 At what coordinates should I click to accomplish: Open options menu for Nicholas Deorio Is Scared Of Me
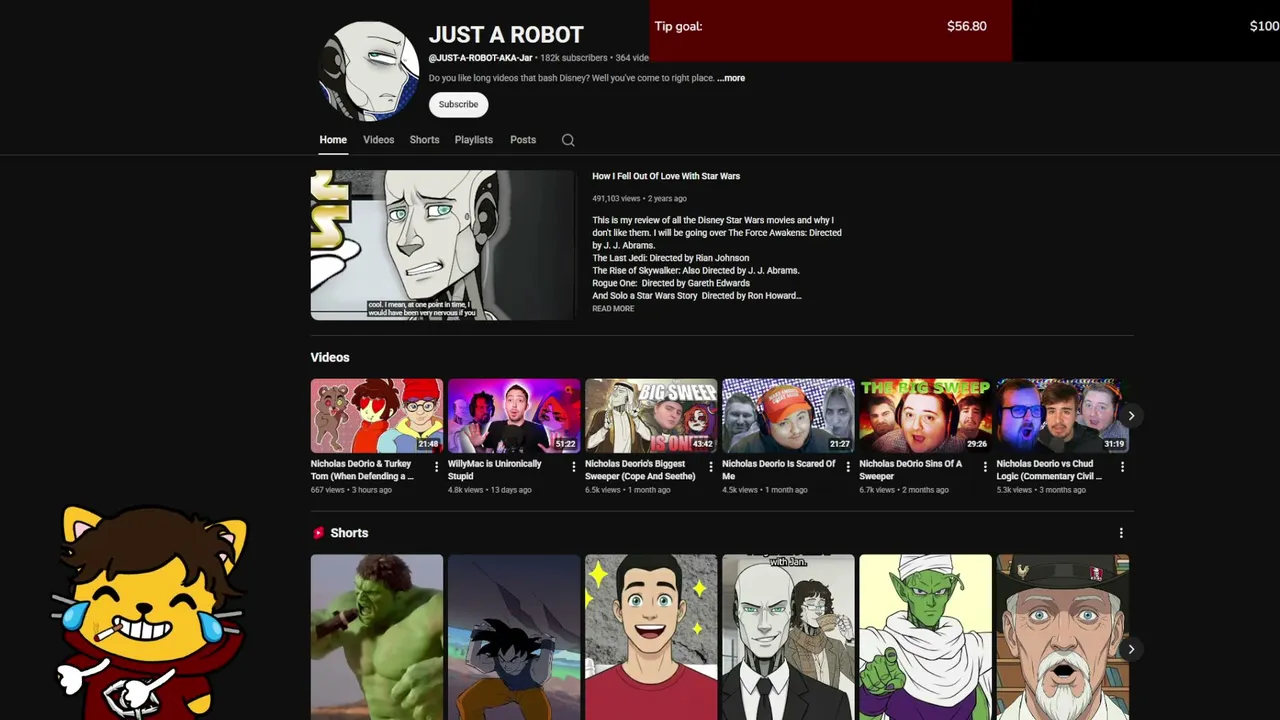(x=848, y=467)
